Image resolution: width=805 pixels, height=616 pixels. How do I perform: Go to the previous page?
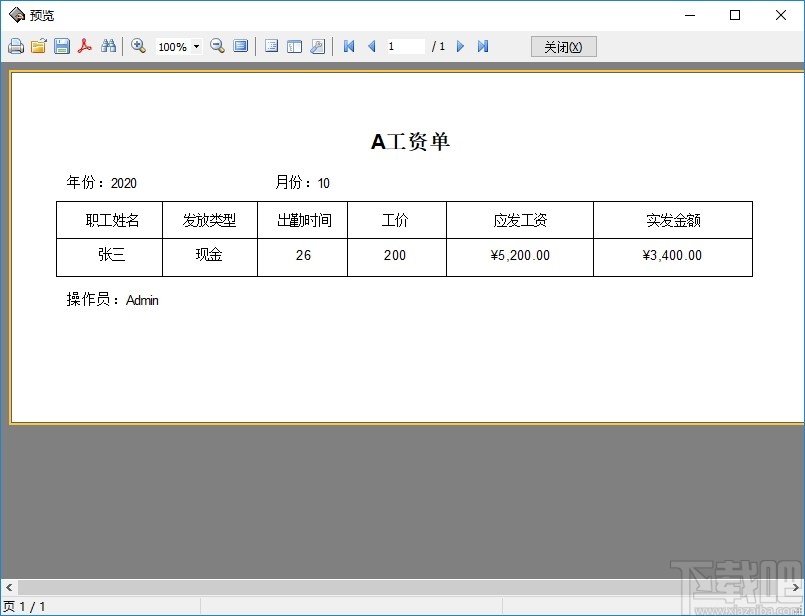[x=370, y=46]
